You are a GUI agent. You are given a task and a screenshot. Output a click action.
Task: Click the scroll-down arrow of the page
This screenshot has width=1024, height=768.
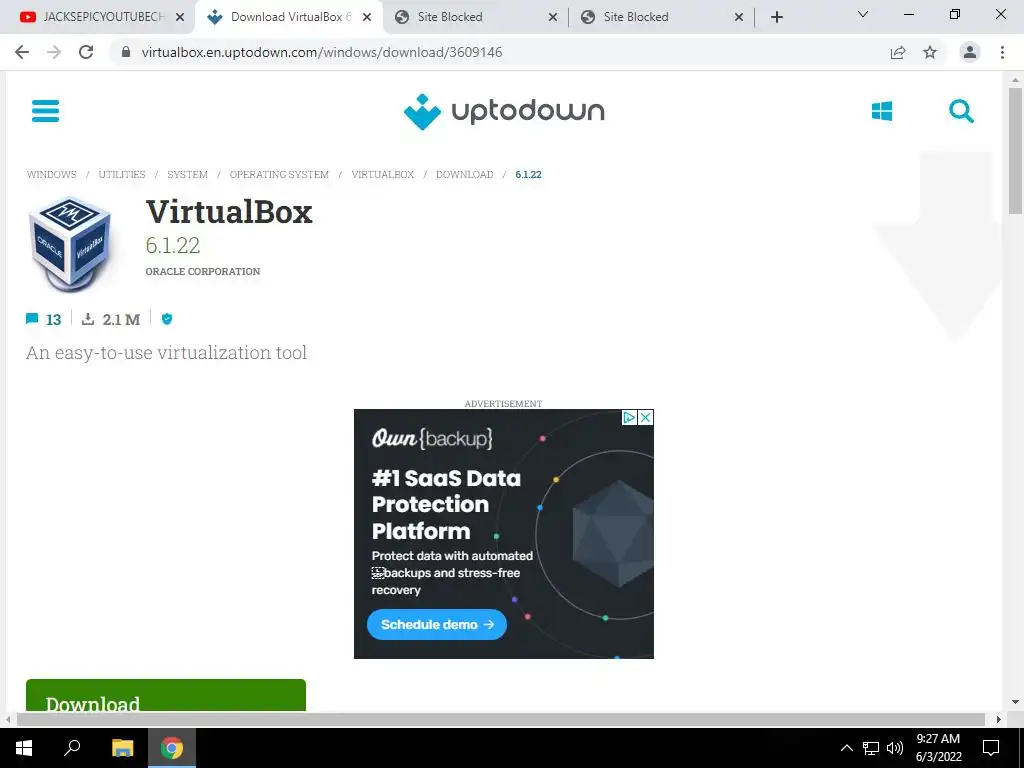[x=1015, y=702]
